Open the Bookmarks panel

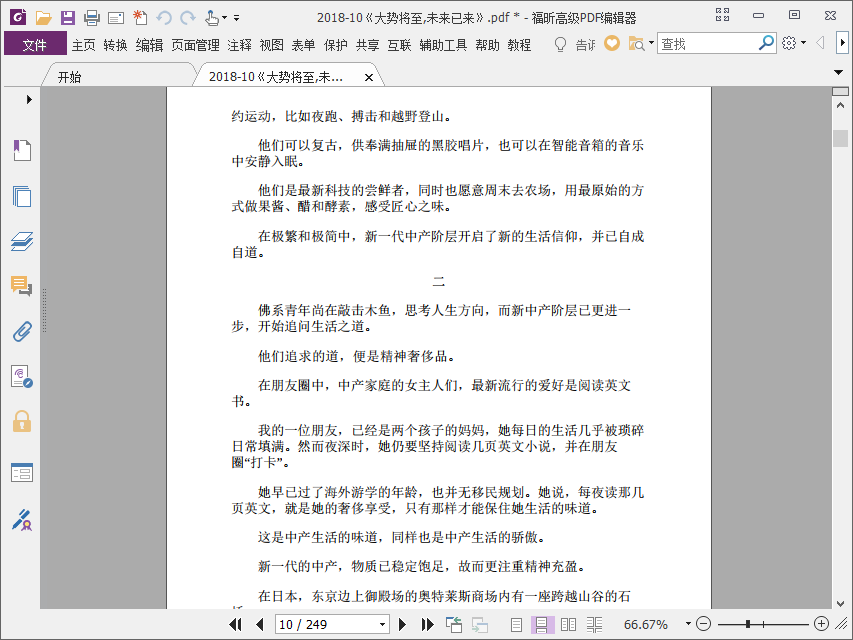(22, 150)
